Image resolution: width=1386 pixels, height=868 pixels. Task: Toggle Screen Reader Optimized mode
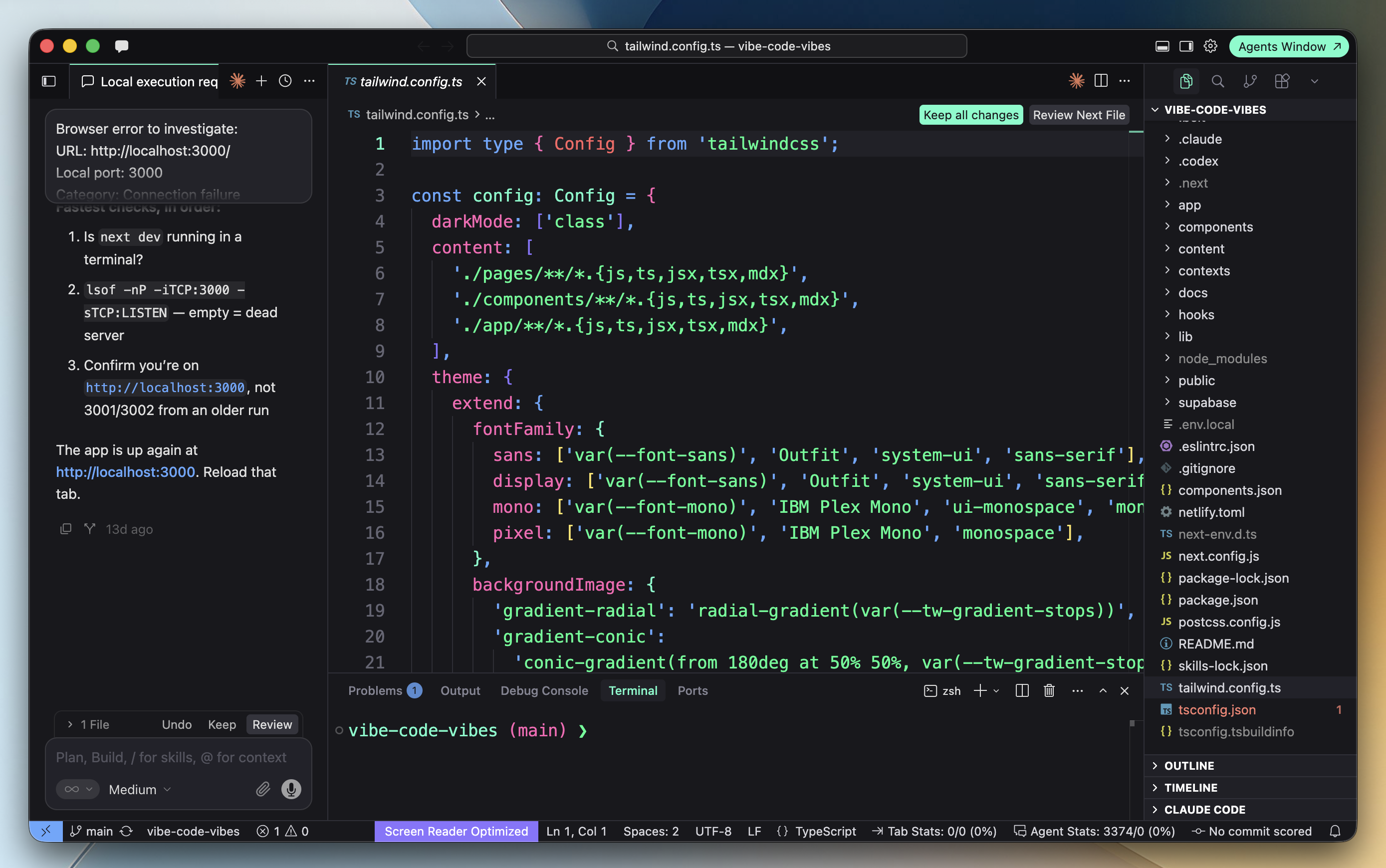[x=457, y=831]
